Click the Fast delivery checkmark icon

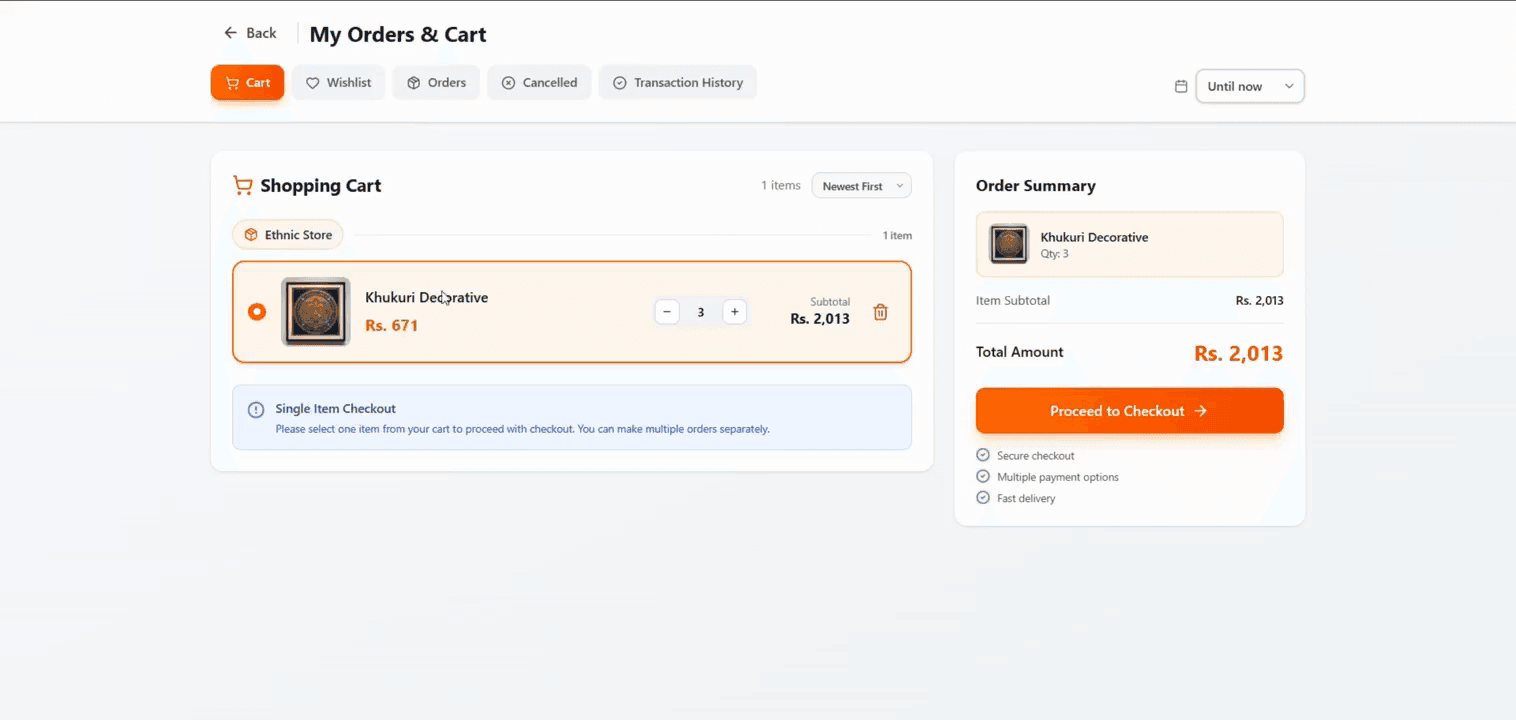(983, 497)
